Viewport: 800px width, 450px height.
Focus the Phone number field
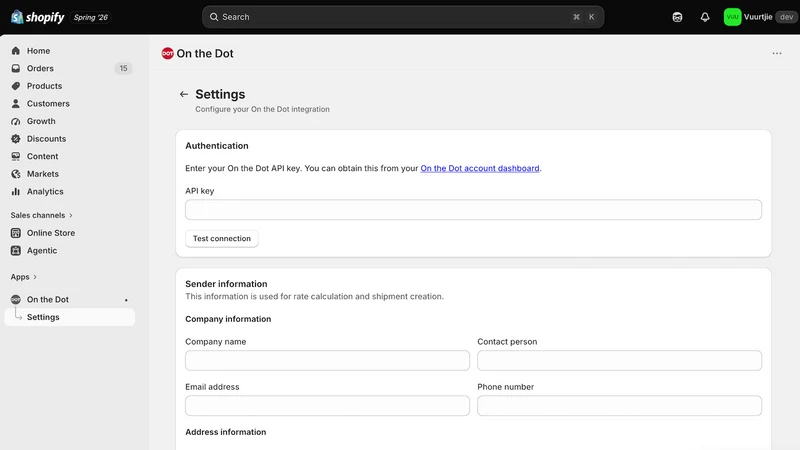point(619,406)
